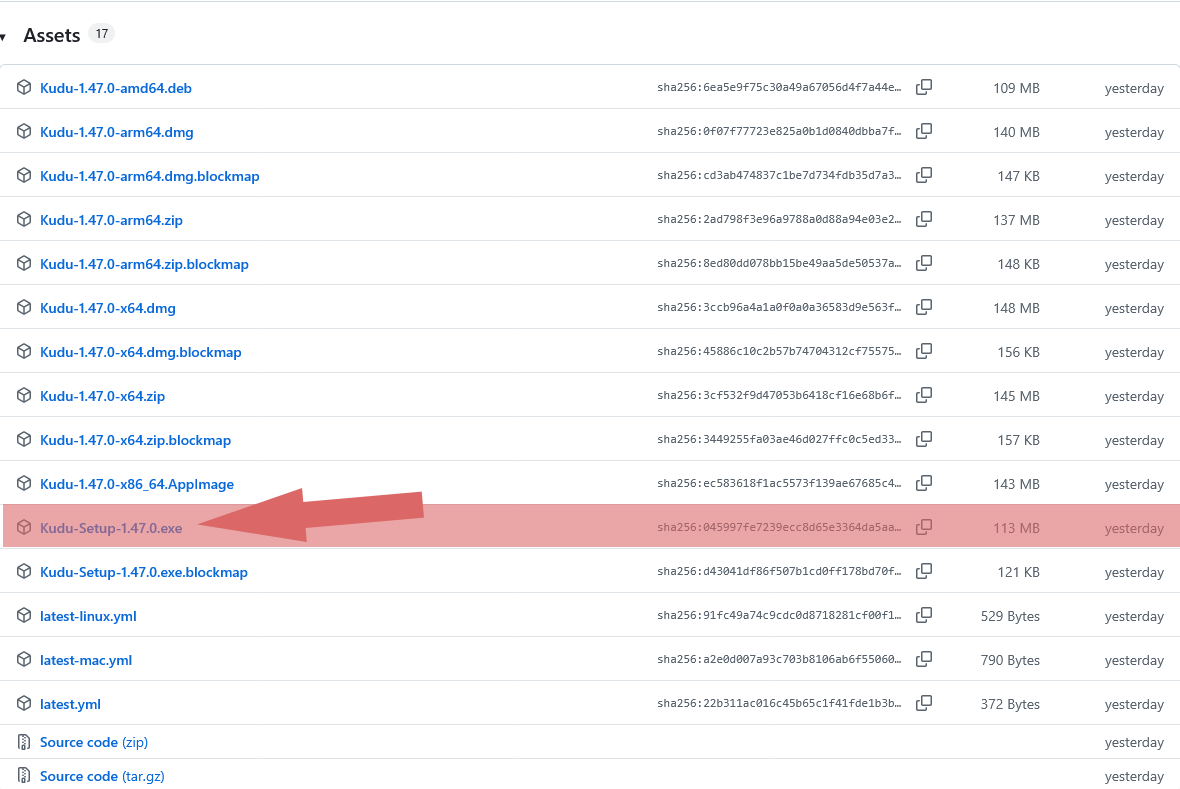Select hash text sha256:22b311ac016c45b65c1f41fde1b3b
This screenshot has height=789, width=1180.
click(x=779, y=703)
